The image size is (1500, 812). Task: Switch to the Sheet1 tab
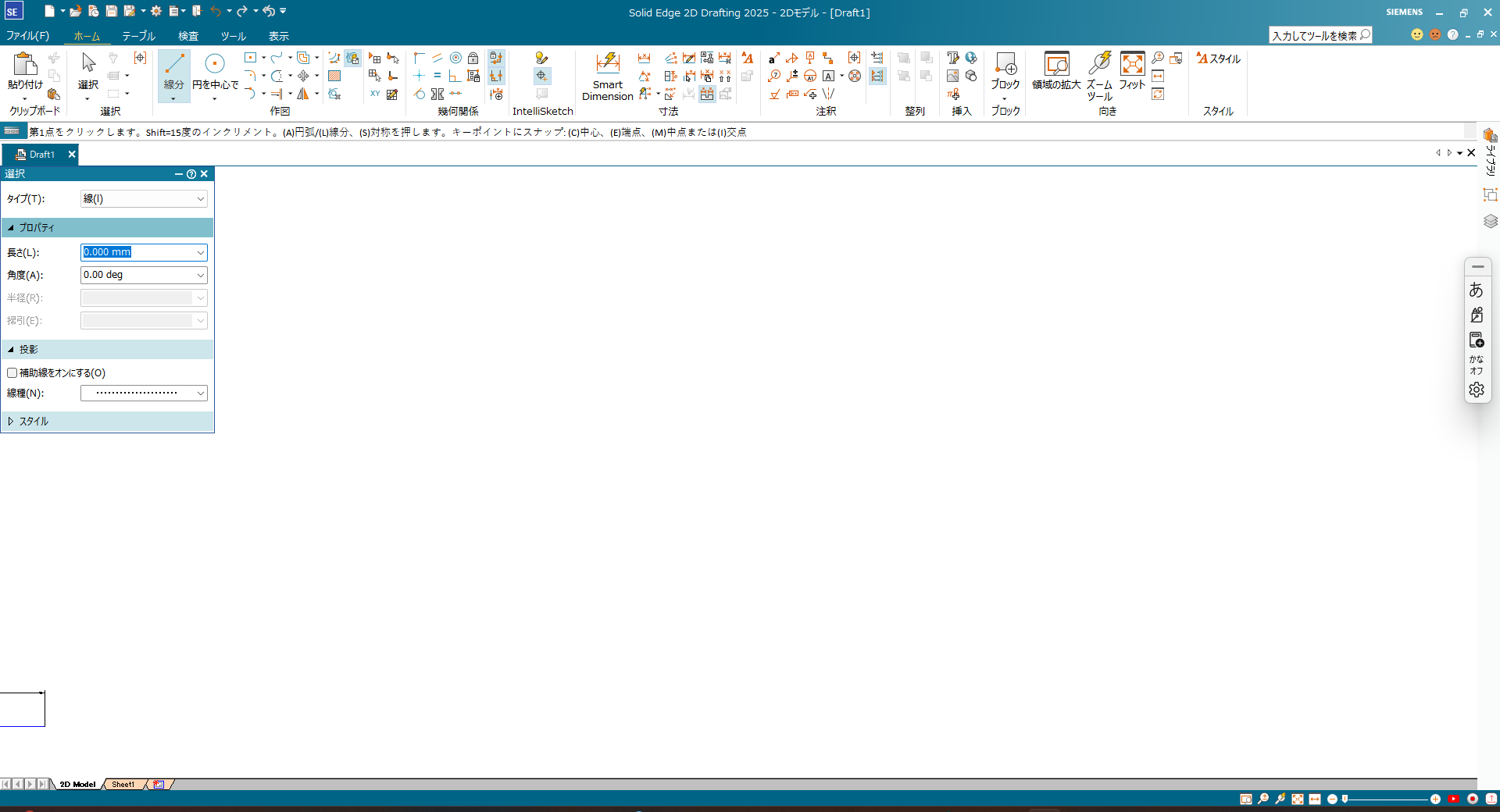click(x=123, y=785)
